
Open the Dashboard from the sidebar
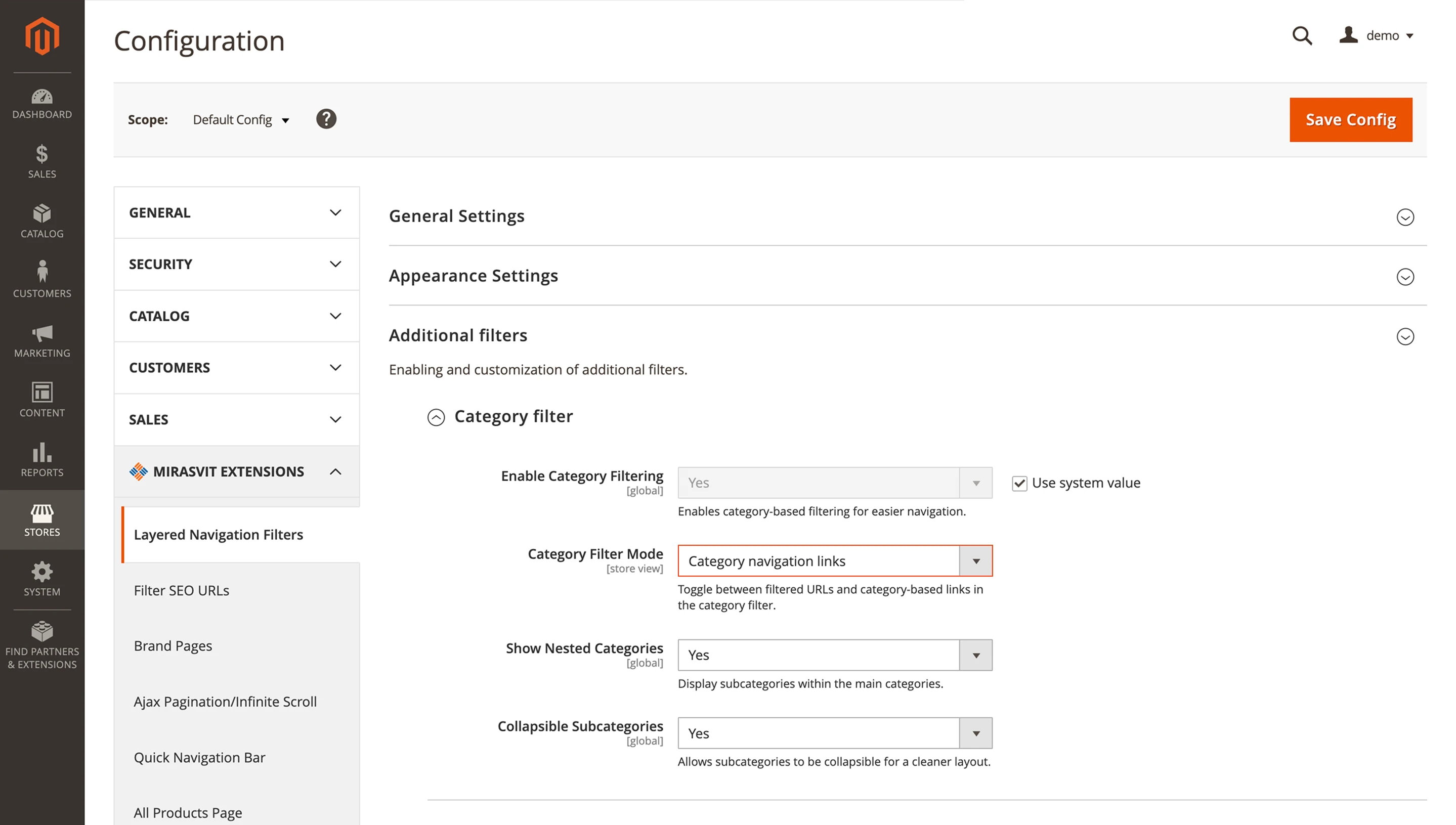(x=41, y=103)
